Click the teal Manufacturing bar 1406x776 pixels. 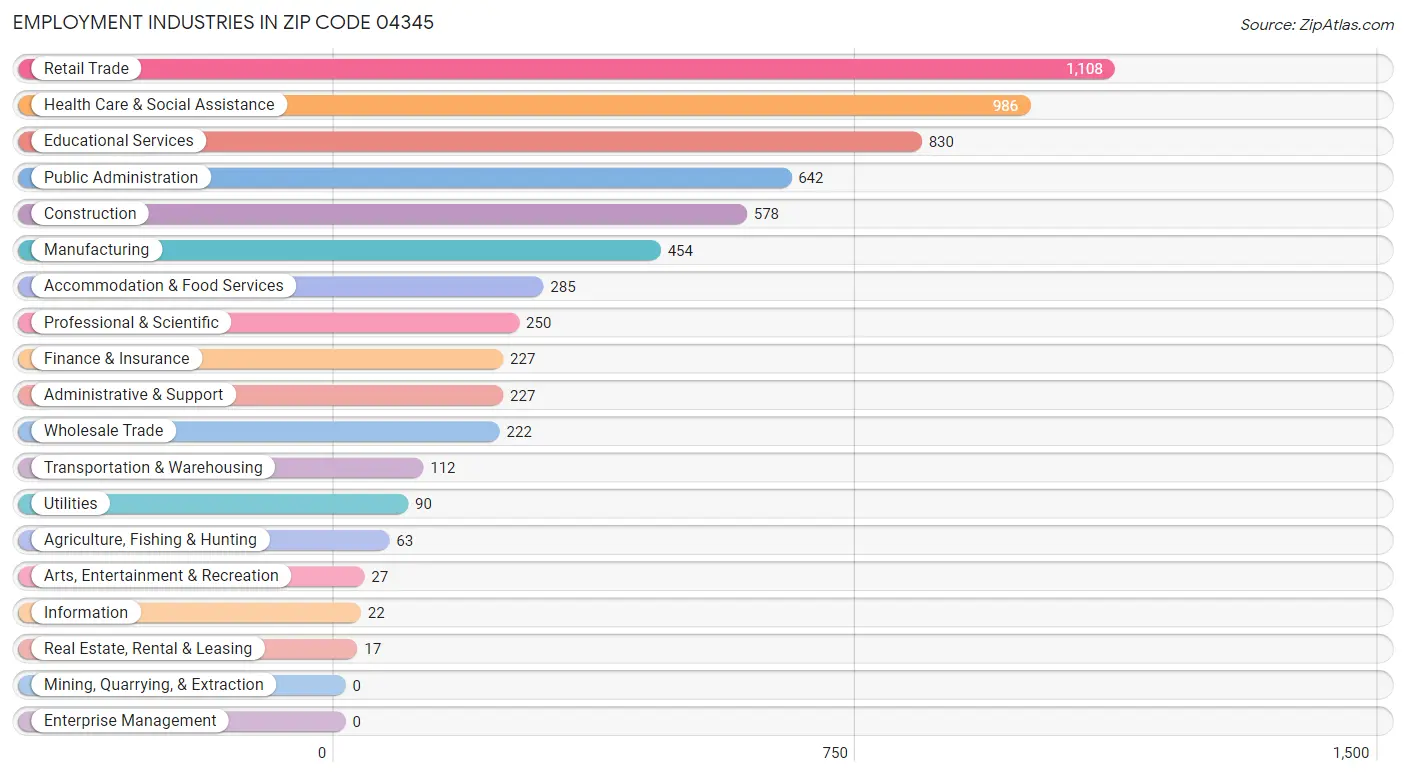[339, 250]
